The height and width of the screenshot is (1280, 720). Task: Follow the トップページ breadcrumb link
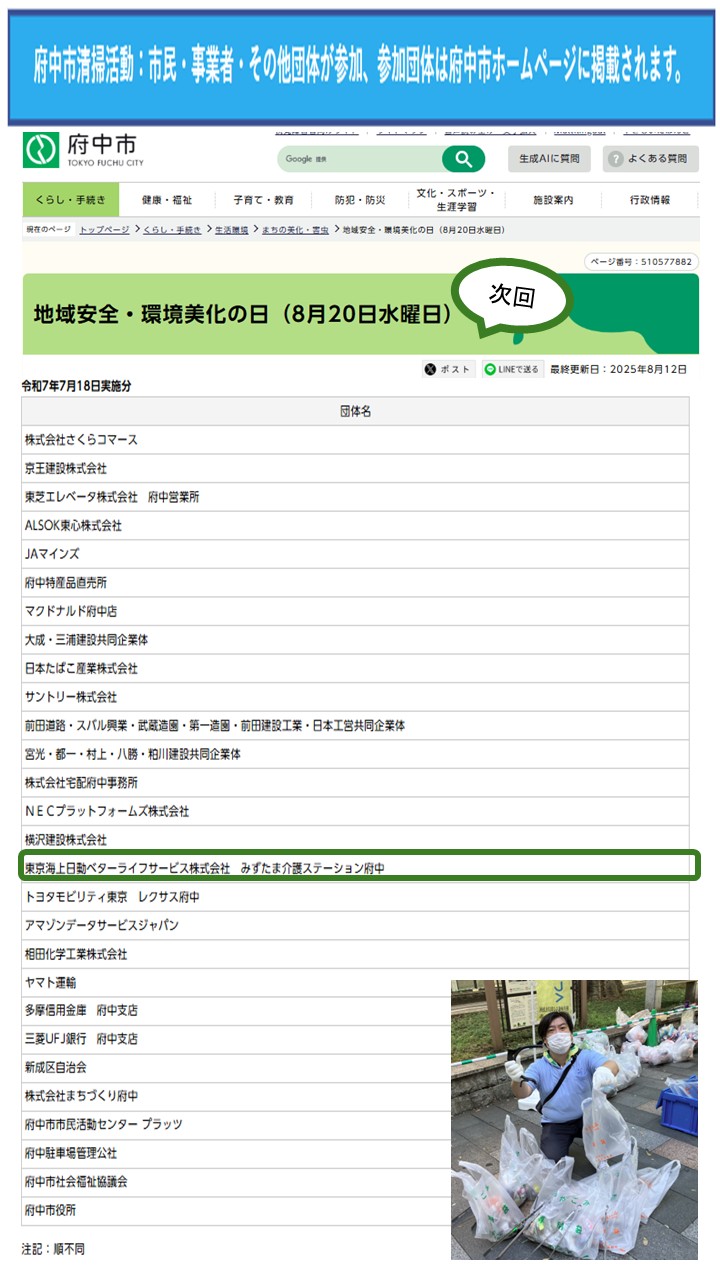tap(104, 230)
